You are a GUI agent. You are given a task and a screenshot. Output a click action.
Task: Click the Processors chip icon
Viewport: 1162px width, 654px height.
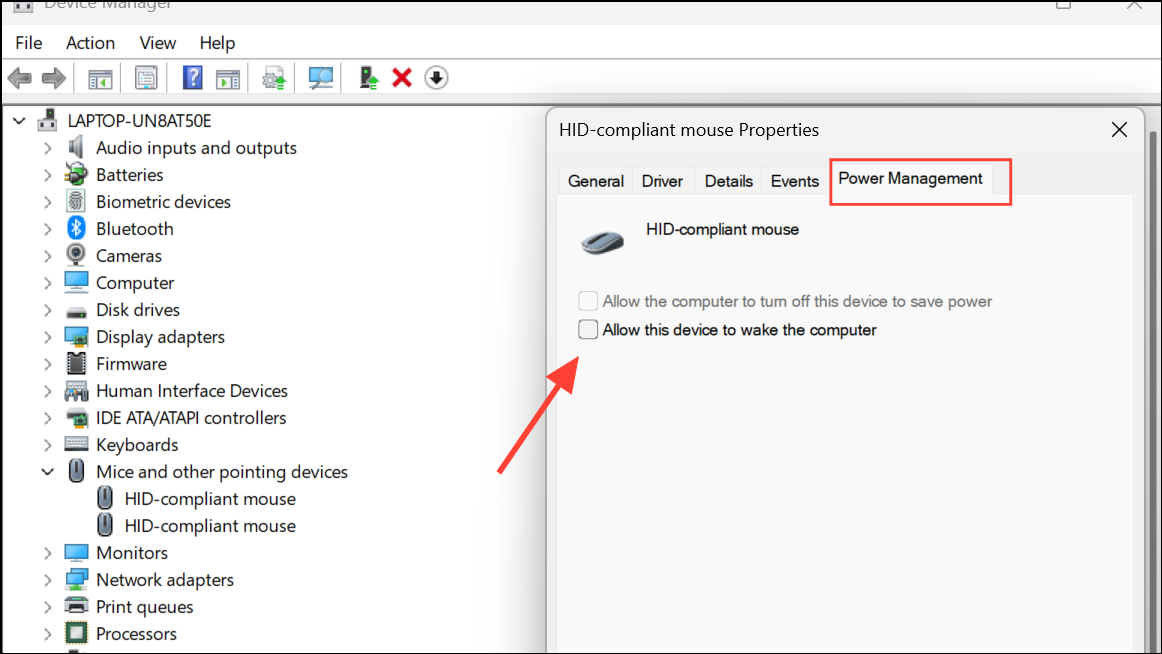click(x=76, y=633)
